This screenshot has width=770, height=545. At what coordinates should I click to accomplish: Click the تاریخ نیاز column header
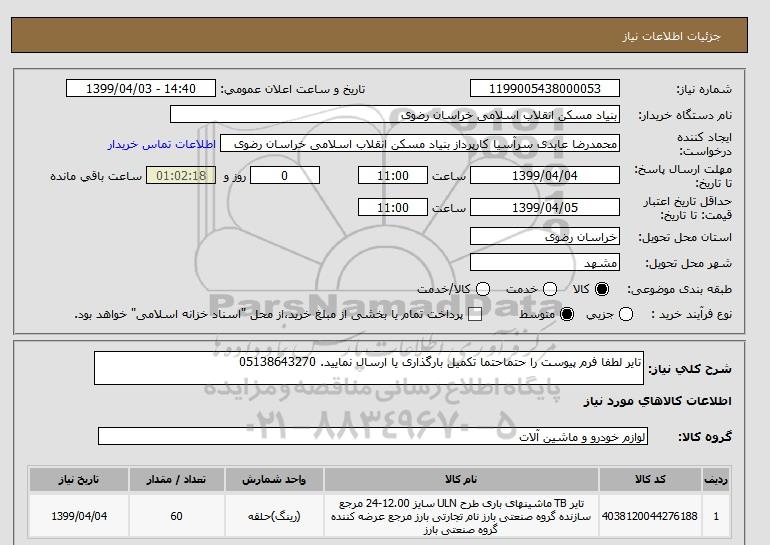click(79, 480)
